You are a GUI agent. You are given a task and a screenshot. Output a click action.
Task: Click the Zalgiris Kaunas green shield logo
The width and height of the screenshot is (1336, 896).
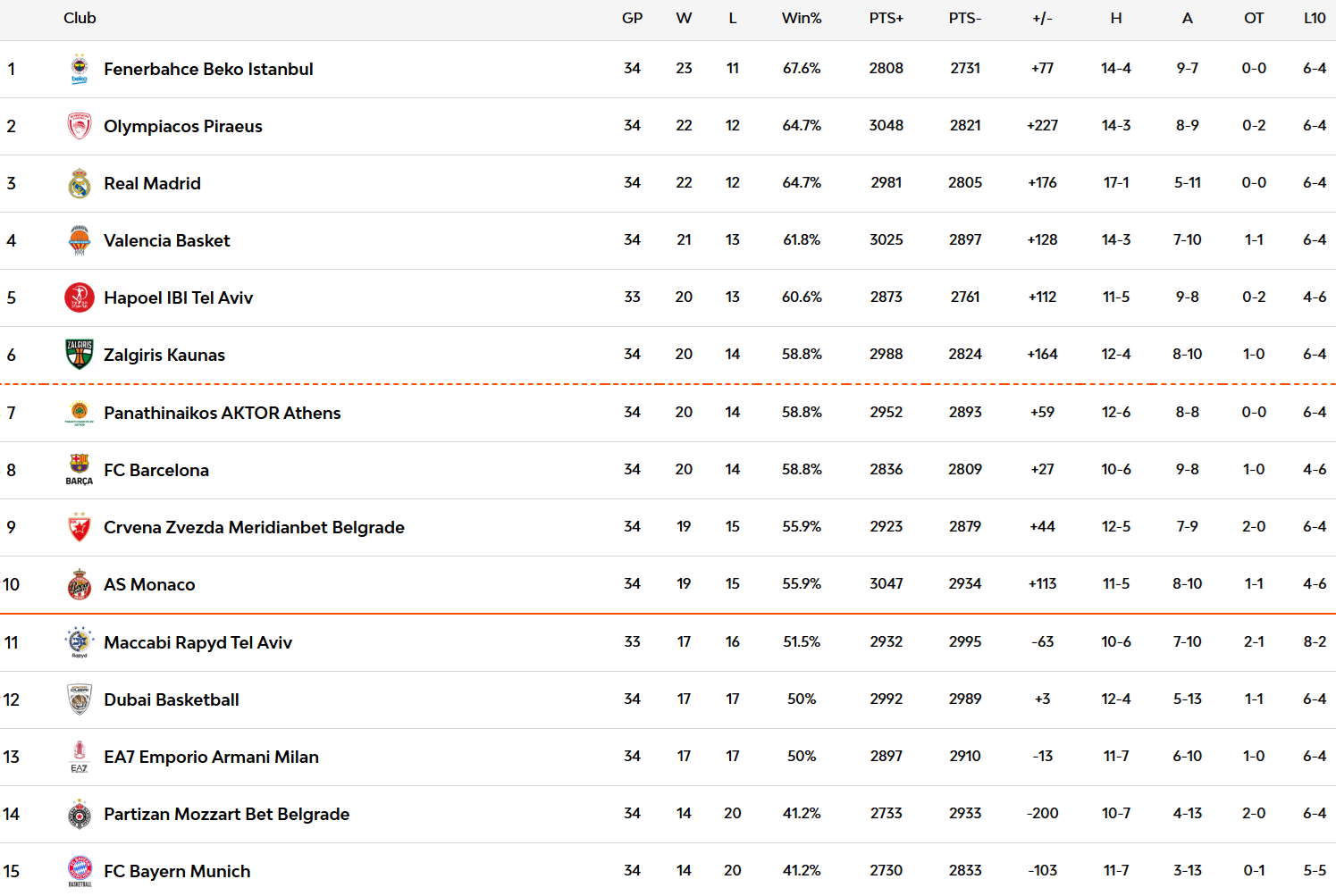[80, 355]
